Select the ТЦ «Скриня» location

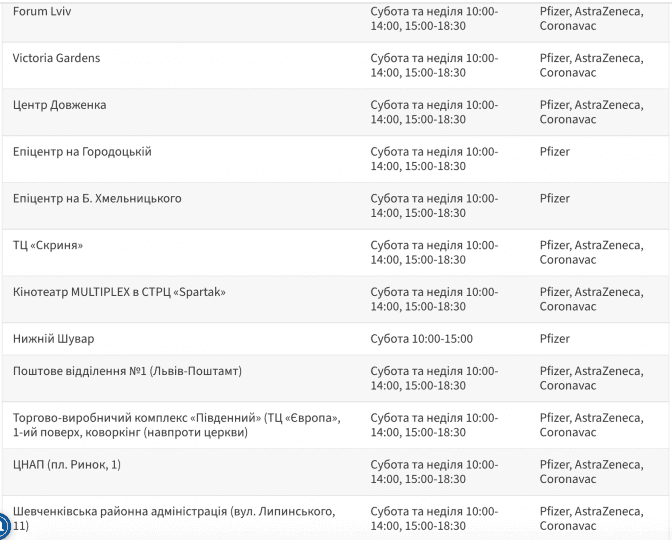click(x=48, y=245)
